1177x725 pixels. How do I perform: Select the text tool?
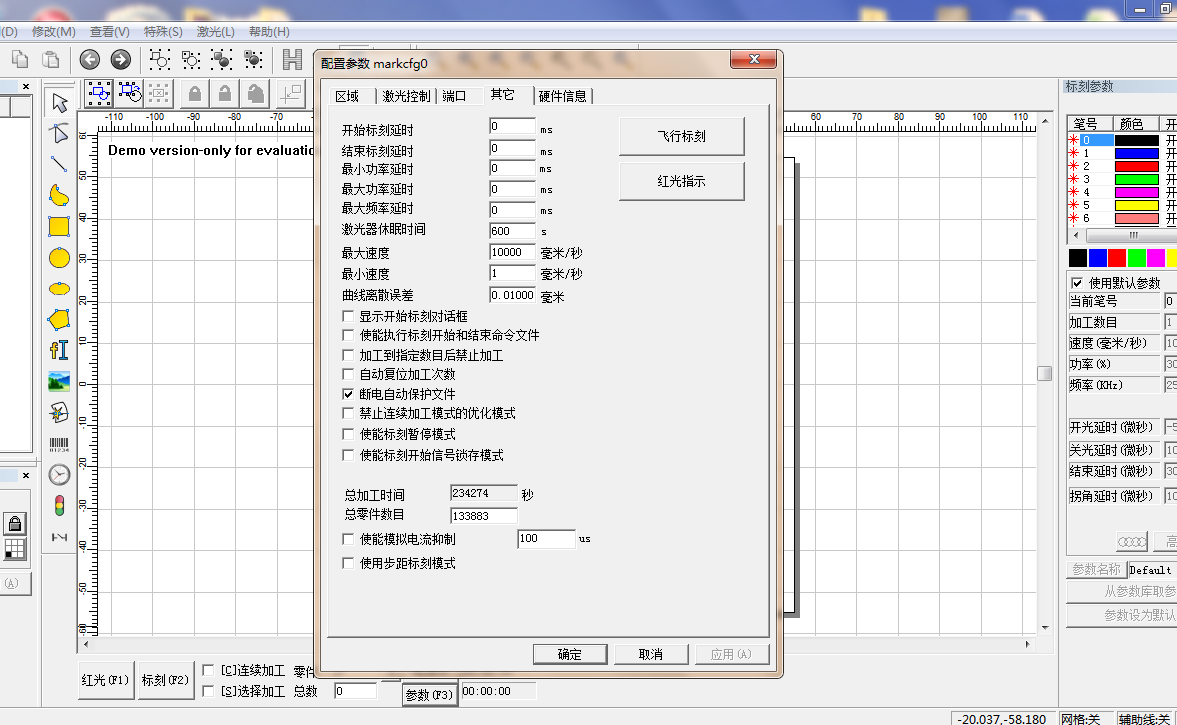coord(58,351)
